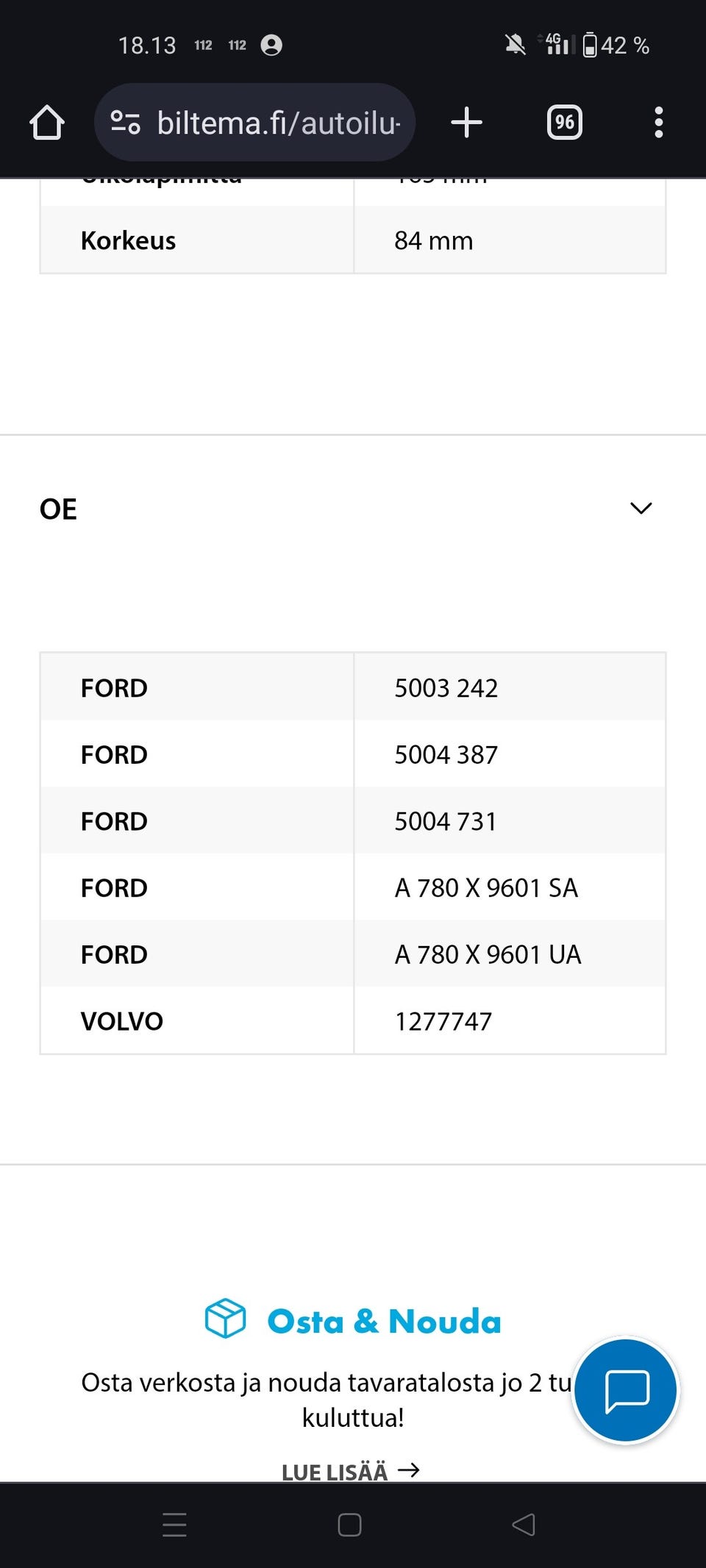The height and width of the screenshot is (1568, 706).
Task: Tap Android recent apps navigation button
Action: click(174, 1525)
